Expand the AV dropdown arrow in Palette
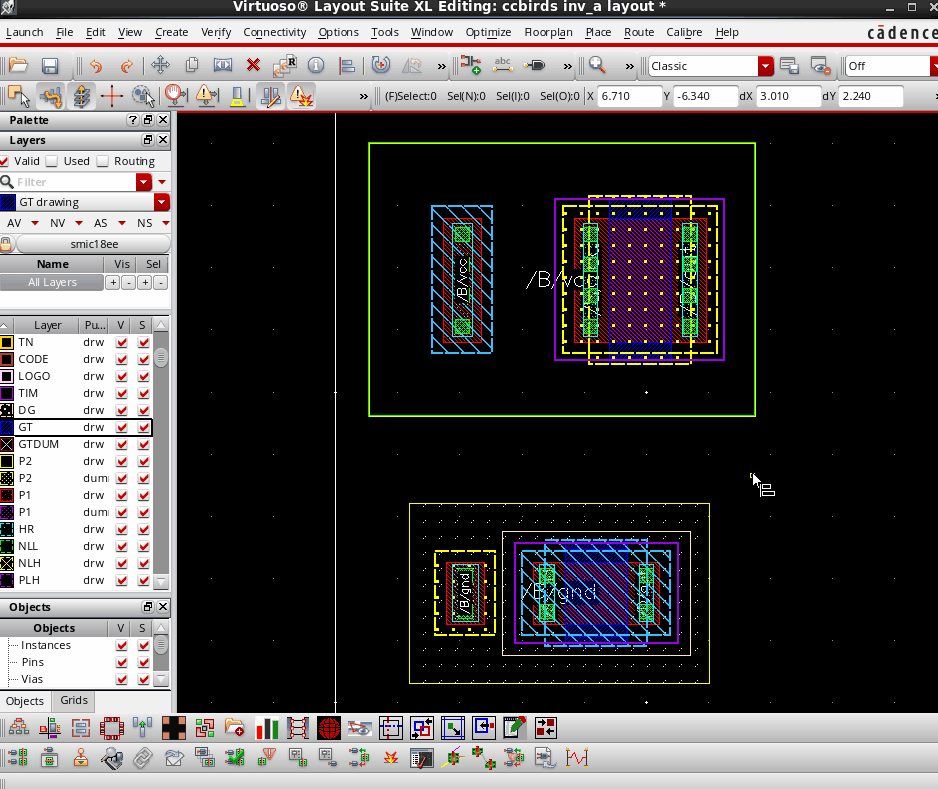 pos(35,223)
